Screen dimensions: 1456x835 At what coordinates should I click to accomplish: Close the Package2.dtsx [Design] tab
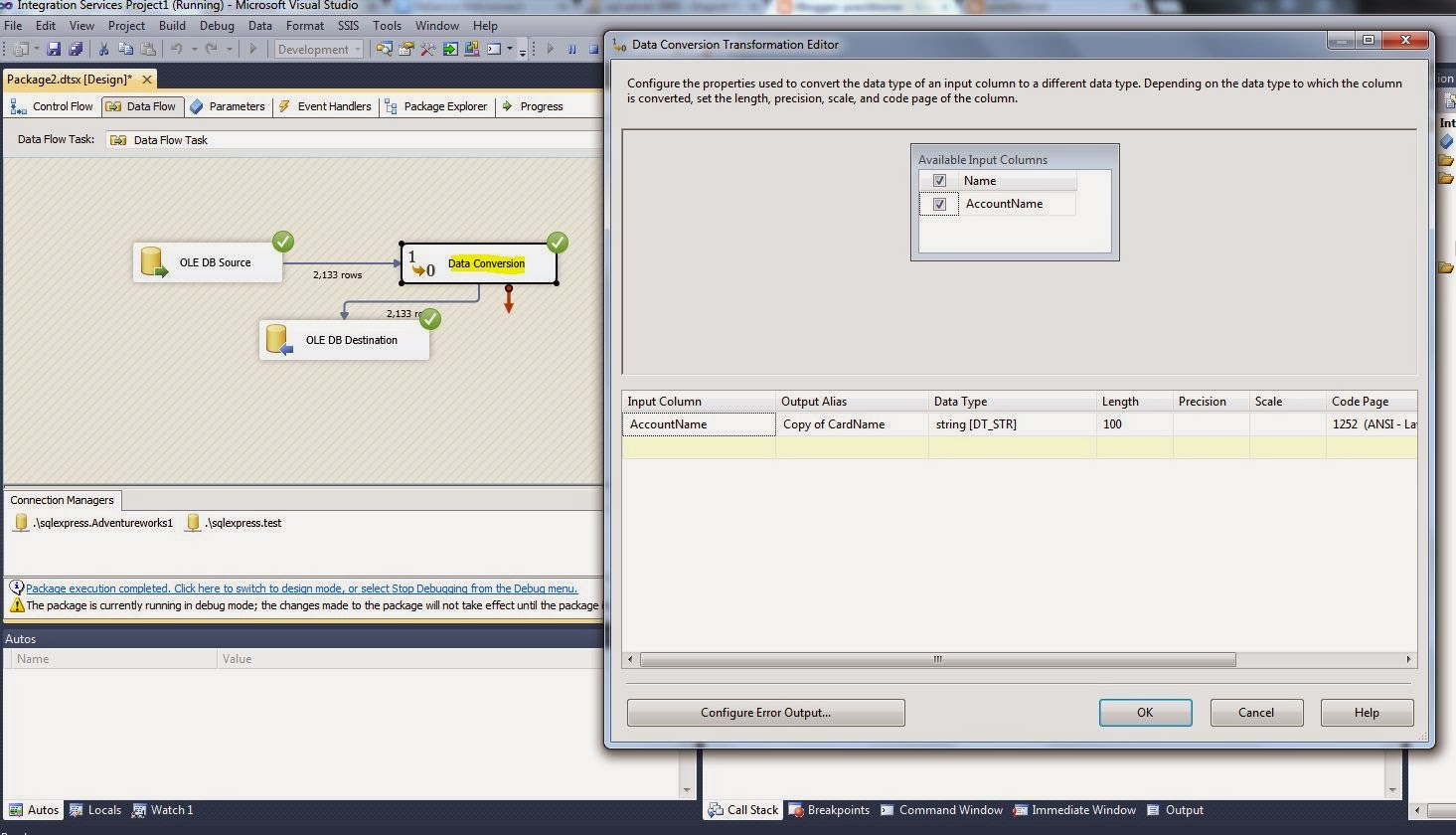point(147,80)
